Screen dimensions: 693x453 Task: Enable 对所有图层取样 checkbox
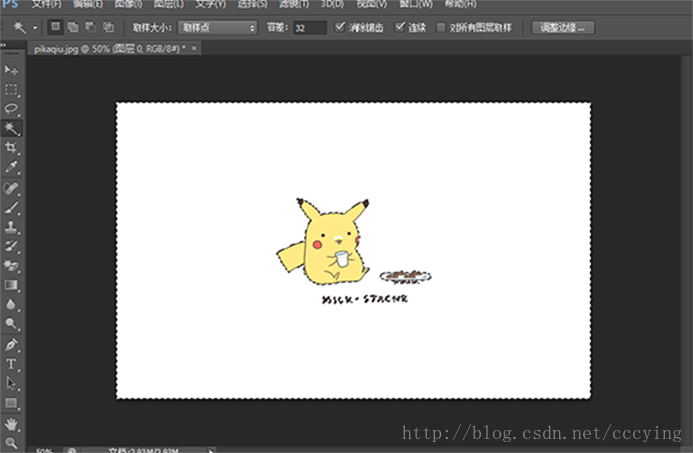(x=441, y=27)
